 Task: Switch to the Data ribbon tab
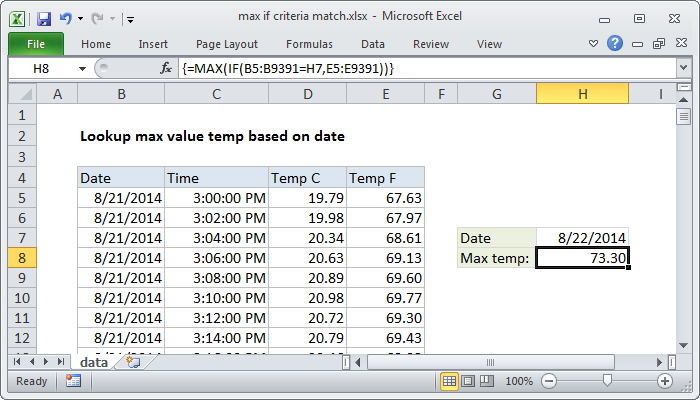pyautogui.click(x=373, y=44)
